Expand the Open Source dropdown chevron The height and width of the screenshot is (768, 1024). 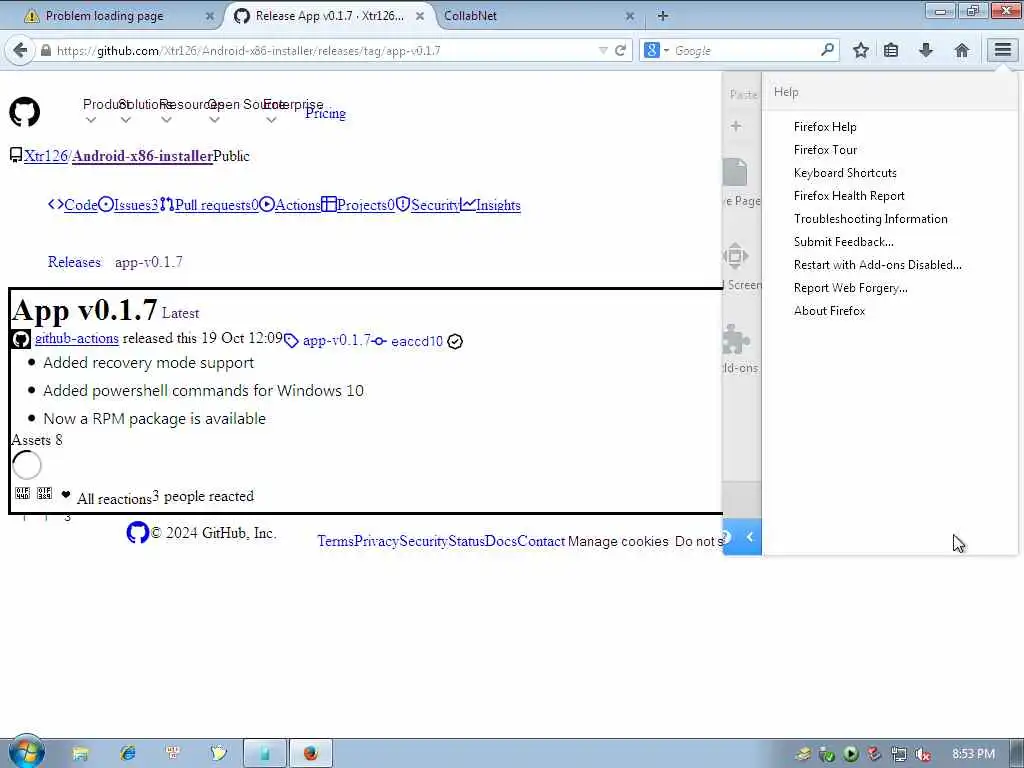point(214,120)
